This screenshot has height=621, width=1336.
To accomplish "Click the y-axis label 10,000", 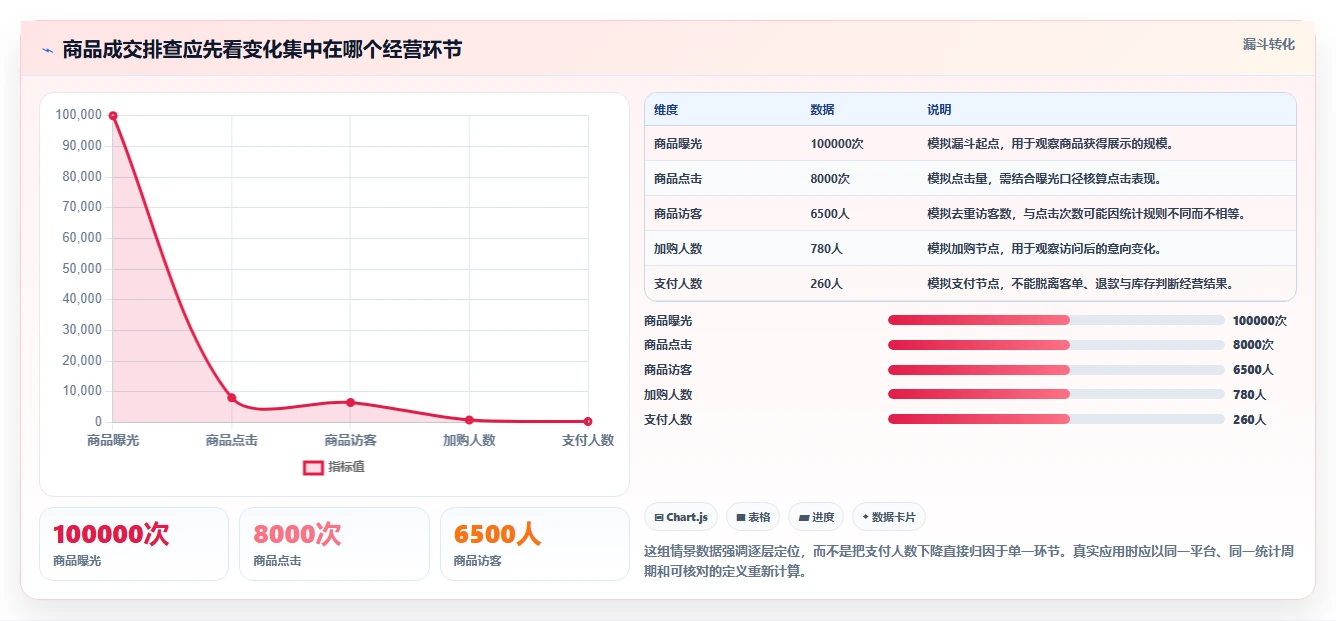I will coord(82,391).
